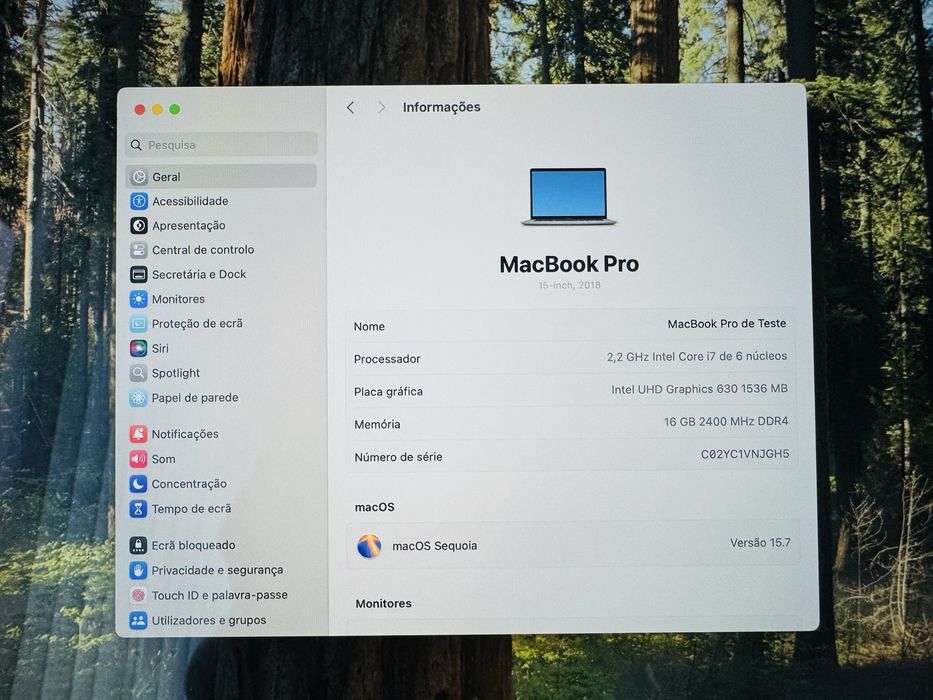Close the settings window red button

(140, 110)
